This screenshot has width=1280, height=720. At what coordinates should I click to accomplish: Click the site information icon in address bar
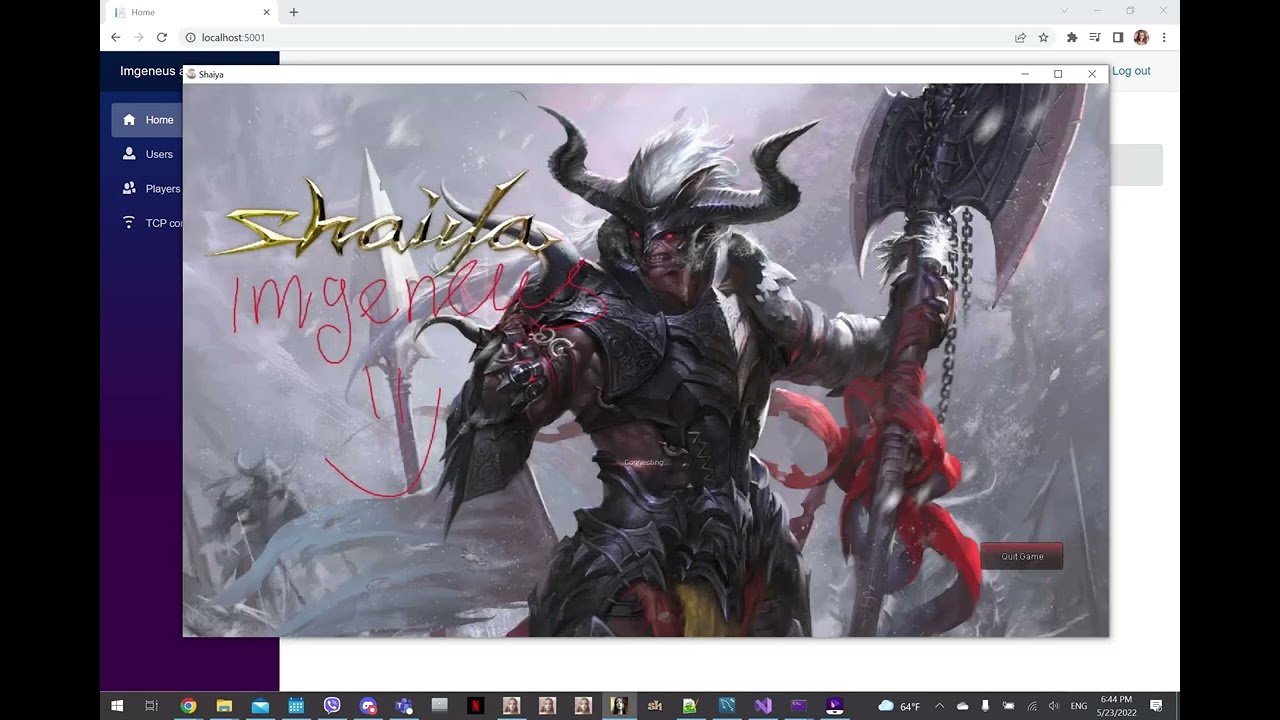[190, 37]
